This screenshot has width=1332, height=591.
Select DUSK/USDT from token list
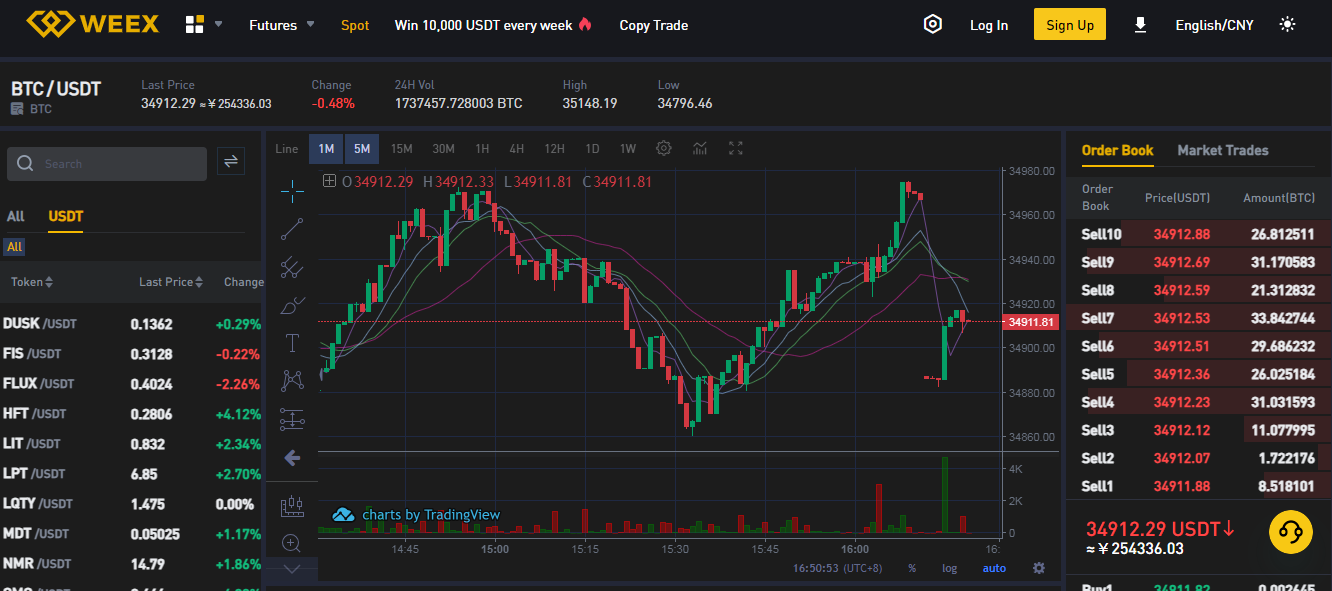[131, 324]
